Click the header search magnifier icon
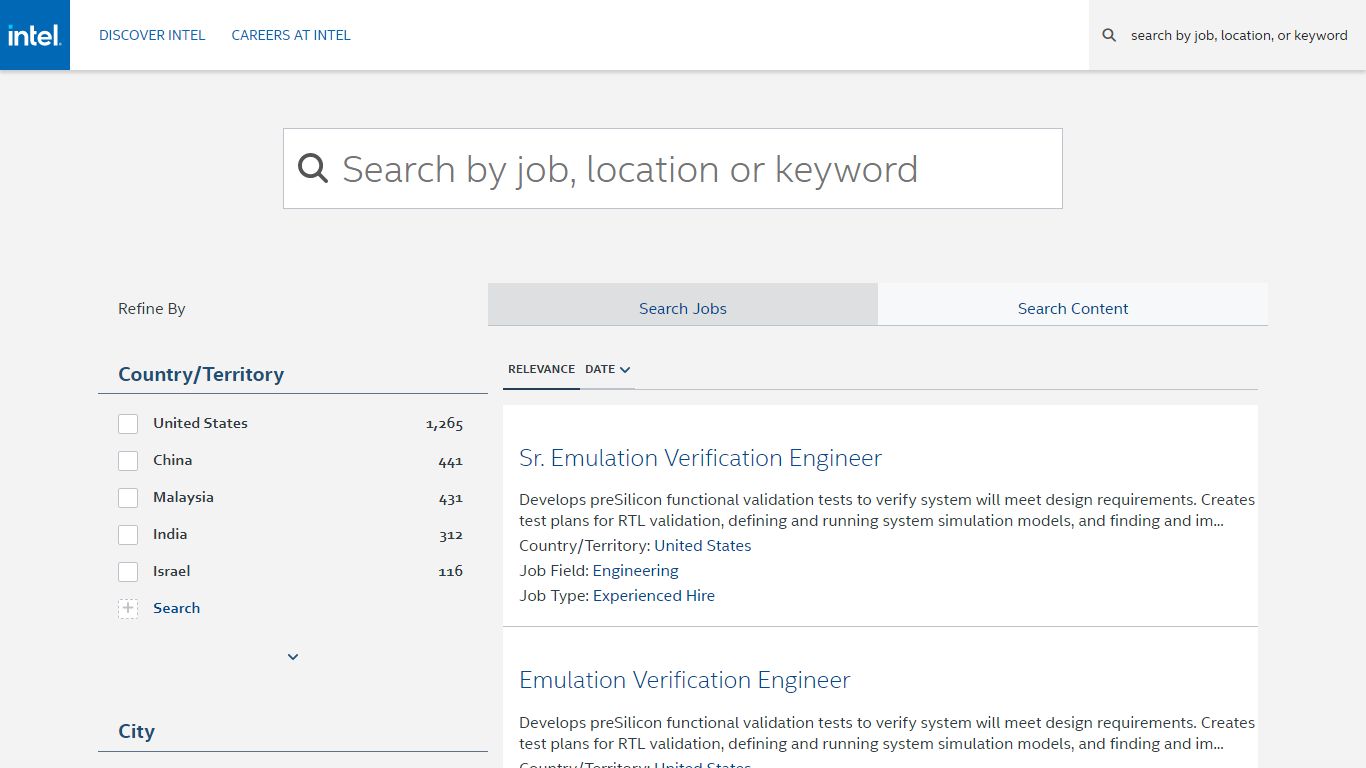Image resolution: width=1366 pixels, height=768 pixels. pos(1109,35)
